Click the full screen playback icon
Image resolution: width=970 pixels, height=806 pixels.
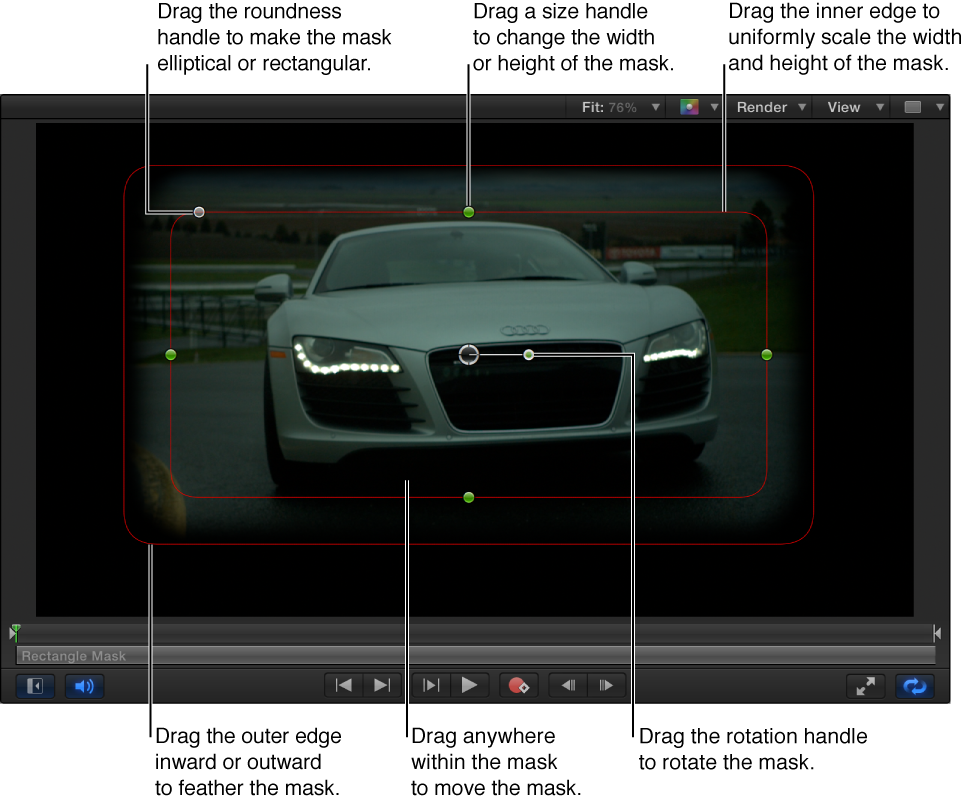click(866, 686)
